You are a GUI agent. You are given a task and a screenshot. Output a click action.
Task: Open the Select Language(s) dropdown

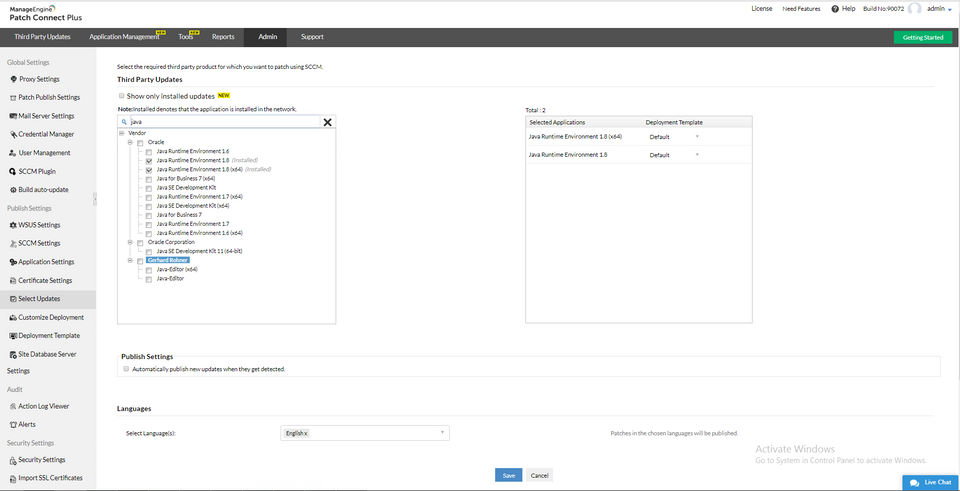click(364, 433)
